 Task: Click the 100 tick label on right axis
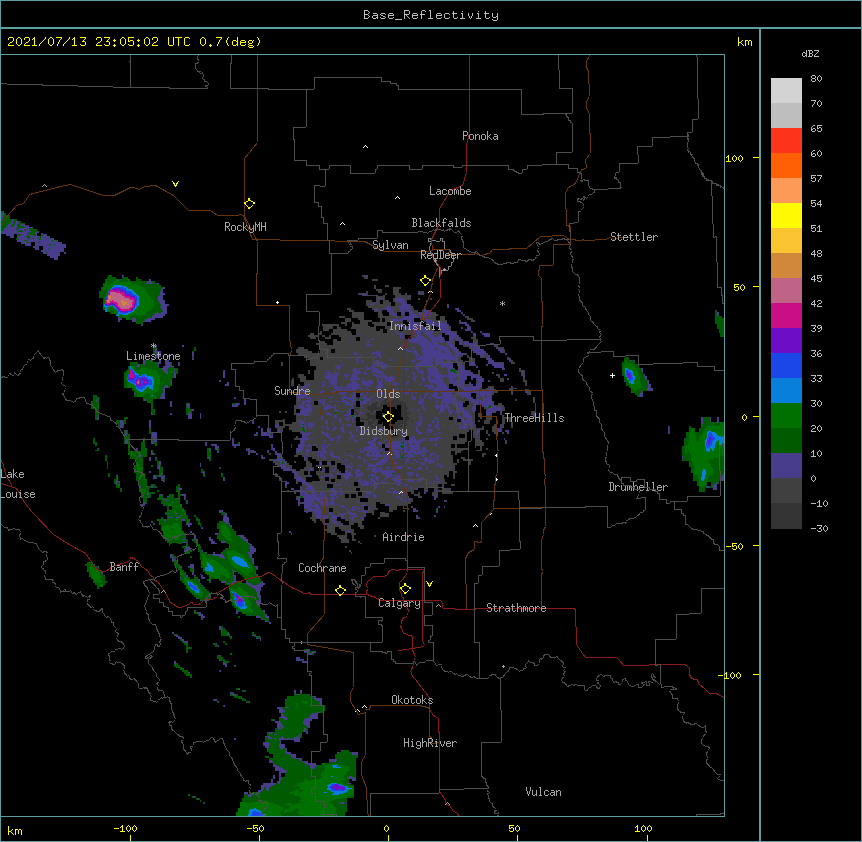tap(734, 158)
